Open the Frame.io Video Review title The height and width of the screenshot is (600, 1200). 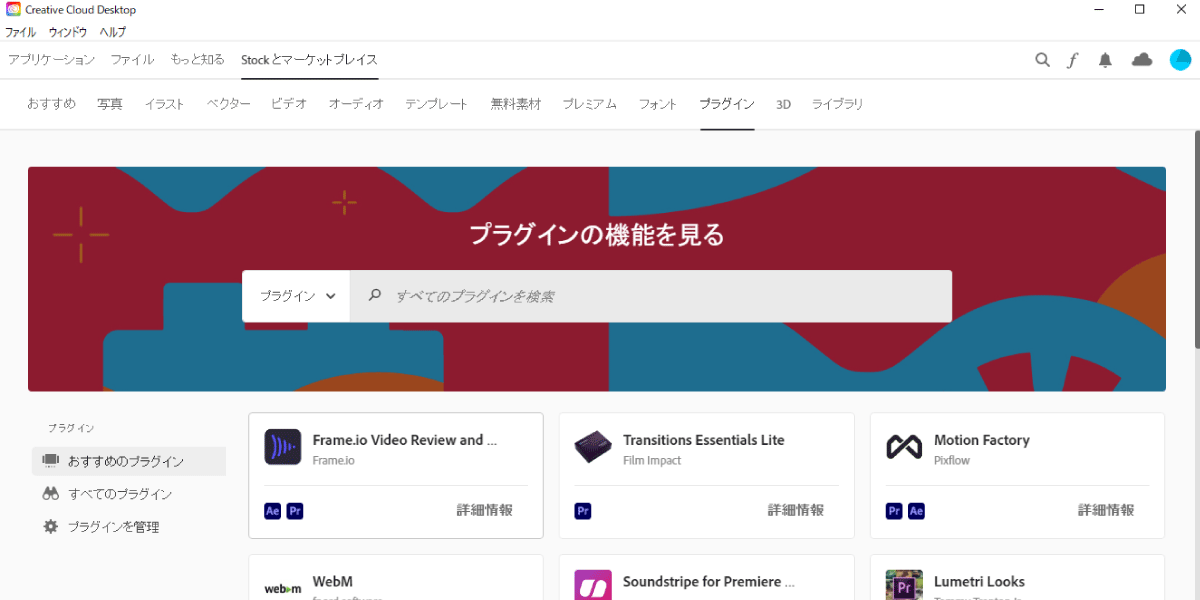click(x=405, y=440)
